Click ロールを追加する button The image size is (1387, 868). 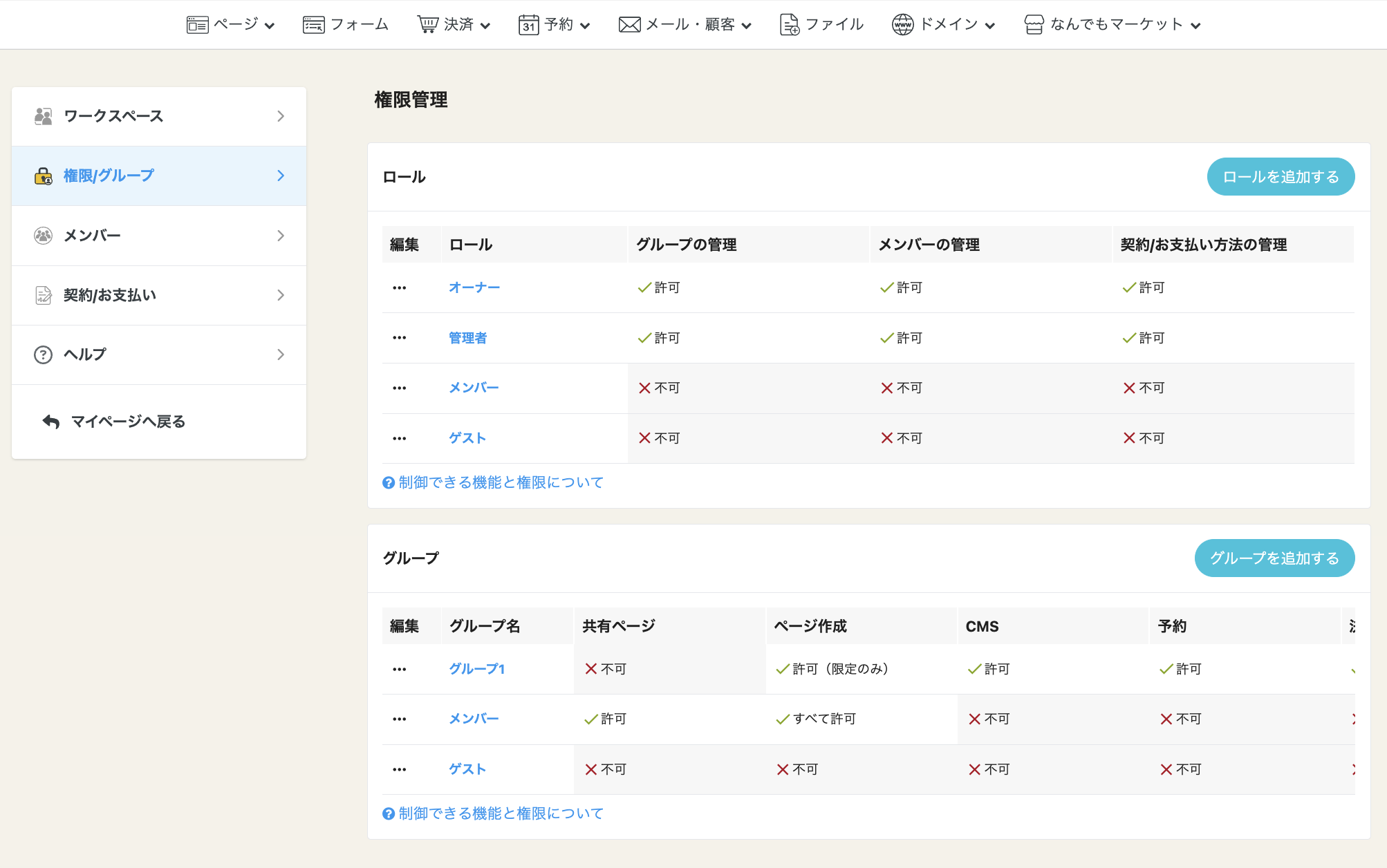(1281, 177)
